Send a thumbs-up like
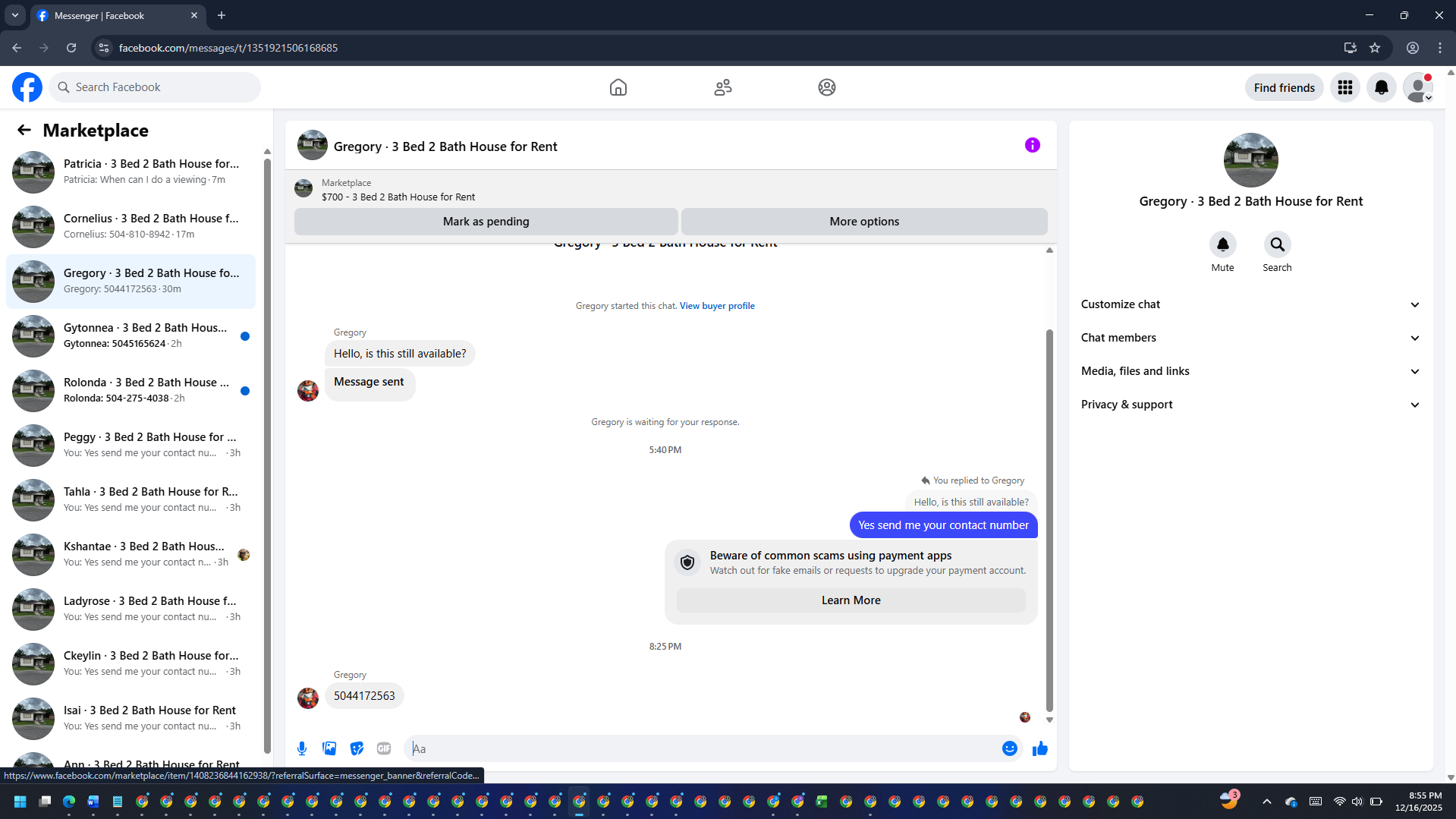 coord(1040,748)
